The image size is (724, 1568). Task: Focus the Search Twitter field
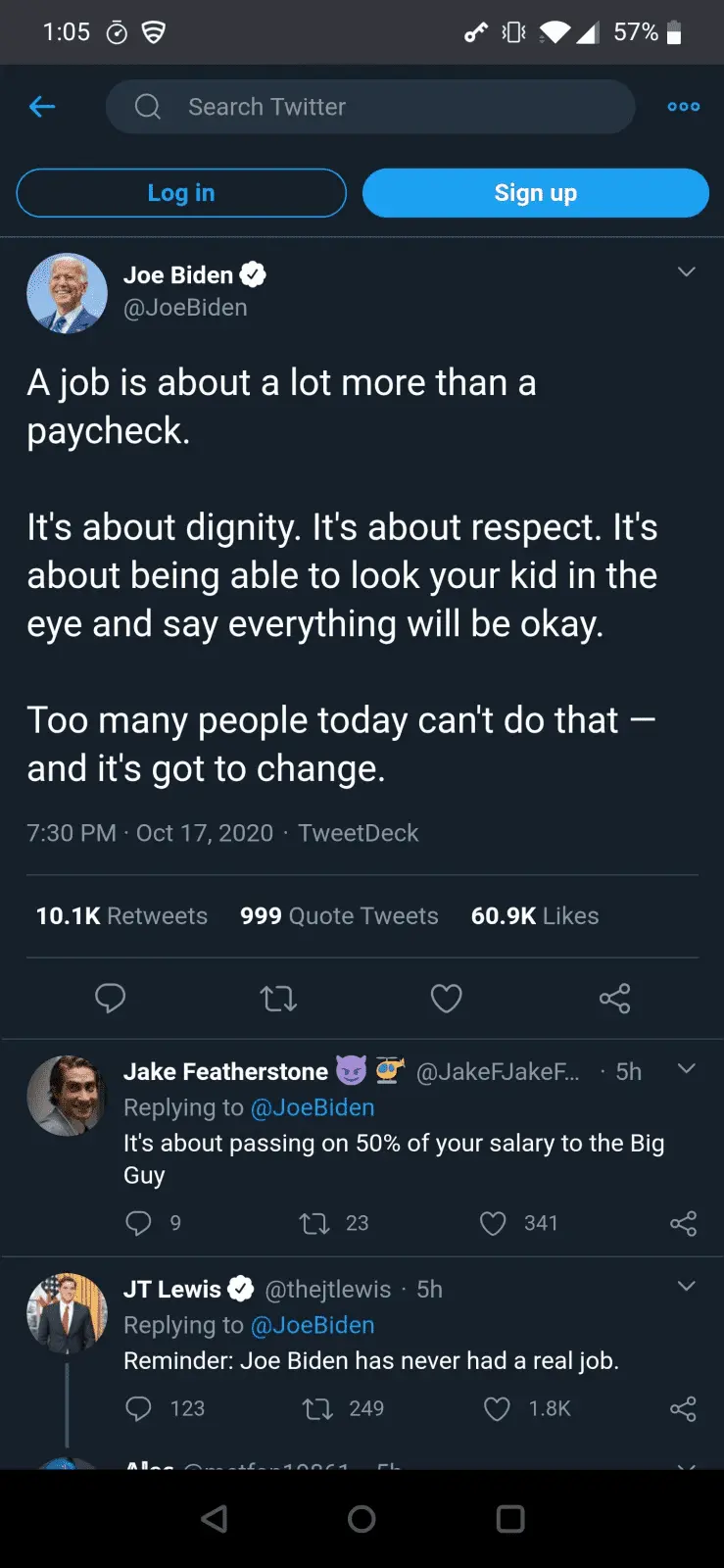(x=370, y=107)
